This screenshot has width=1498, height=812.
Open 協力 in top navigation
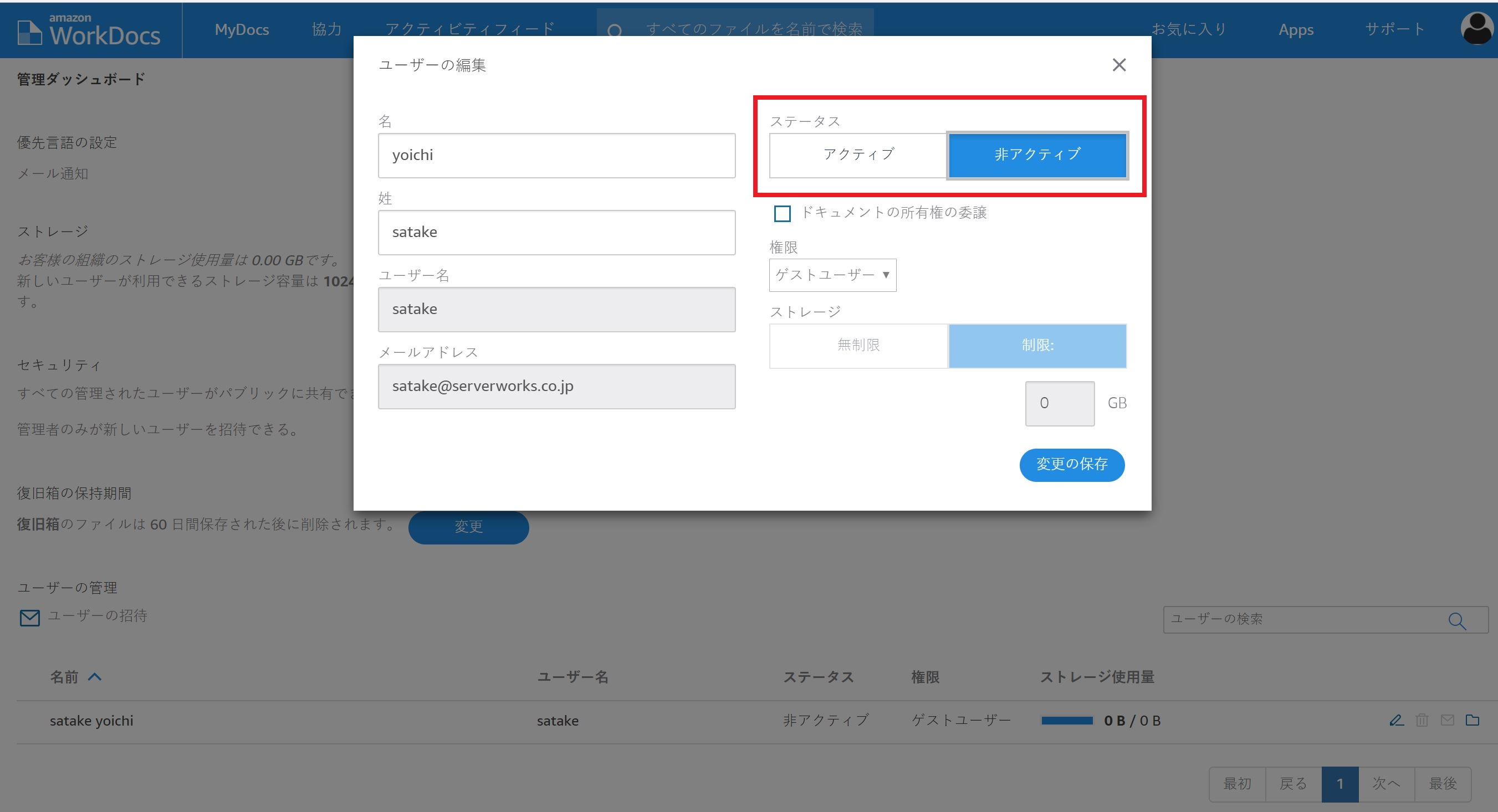coord(327,29)
